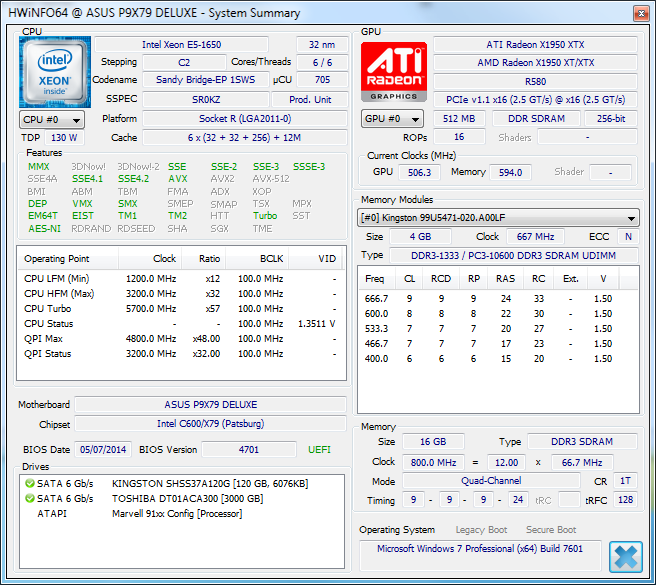
Task: Click the GPU memory clock 594.0 field
Action: (x=510, y=172)
